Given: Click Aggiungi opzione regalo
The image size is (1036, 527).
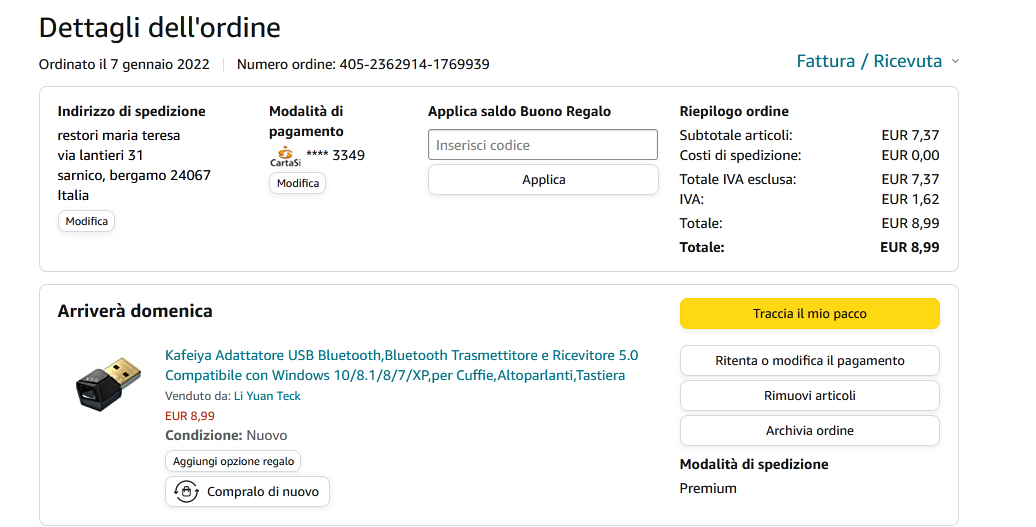Looking at the screenshot, I should 233,461.
